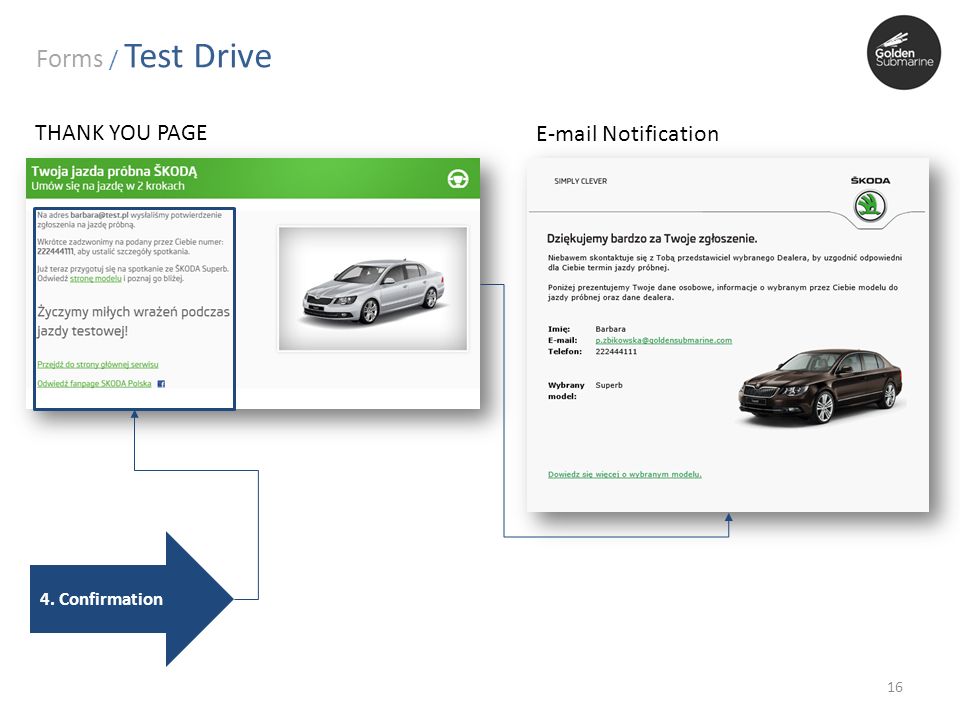Open 'Dowiedz się więcej o wybranym modelu' link
Screen dimensions: 960x720
tap(624, 474)
